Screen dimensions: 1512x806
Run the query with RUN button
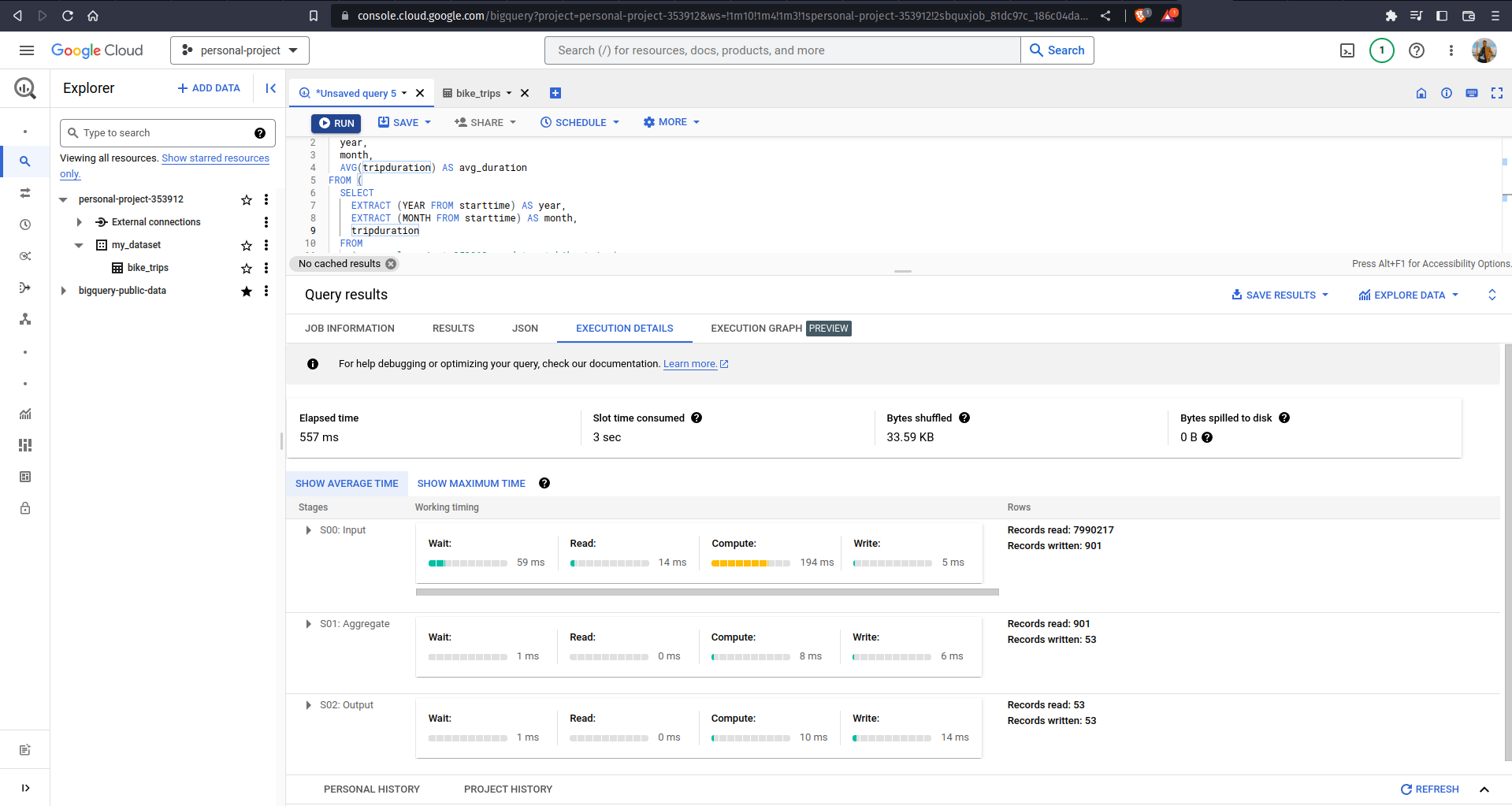[336, 123]
